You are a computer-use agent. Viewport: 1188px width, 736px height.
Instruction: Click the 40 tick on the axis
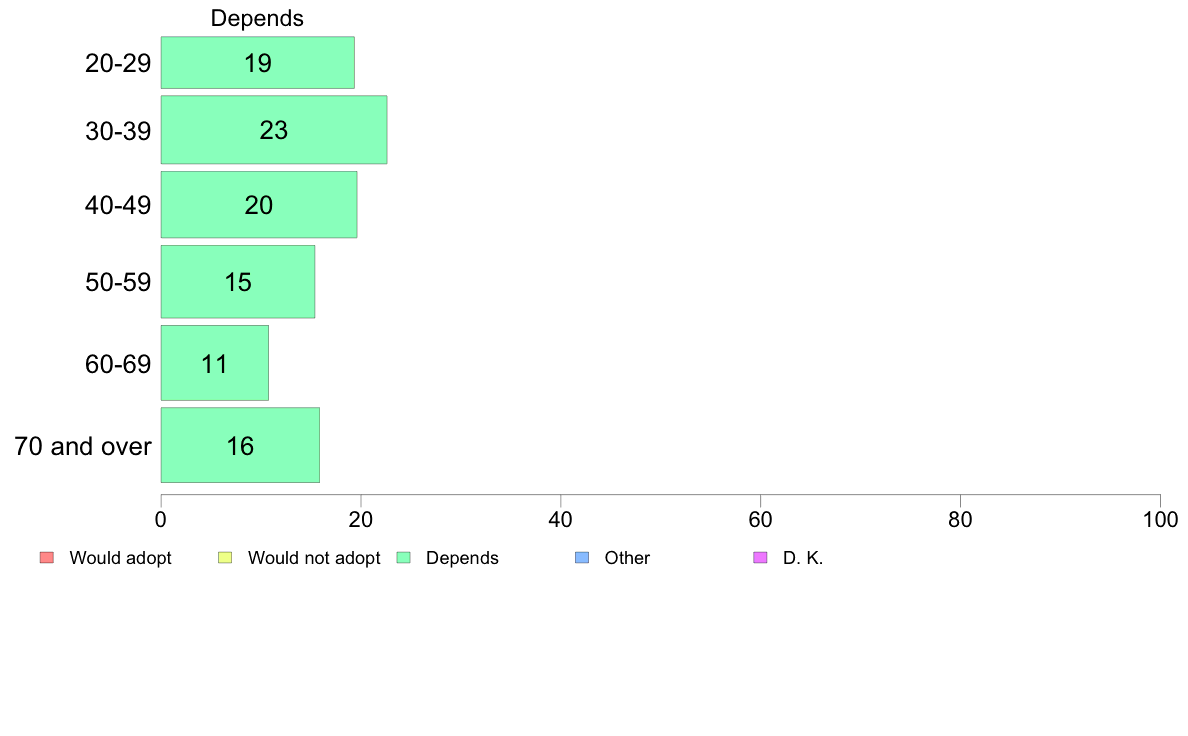click(561, 519)
